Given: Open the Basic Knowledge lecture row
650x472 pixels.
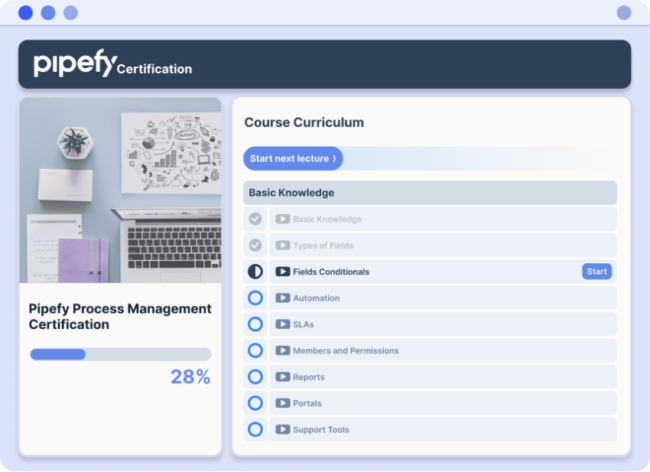Looking at the screenshot, I should (443, 219).
